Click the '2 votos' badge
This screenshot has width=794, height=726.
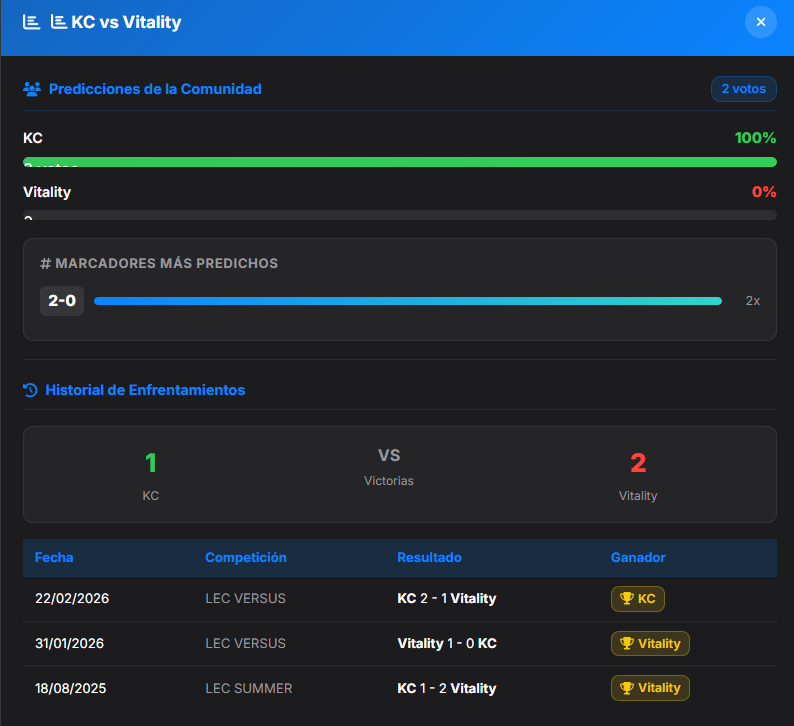click(x=744, y=89)
